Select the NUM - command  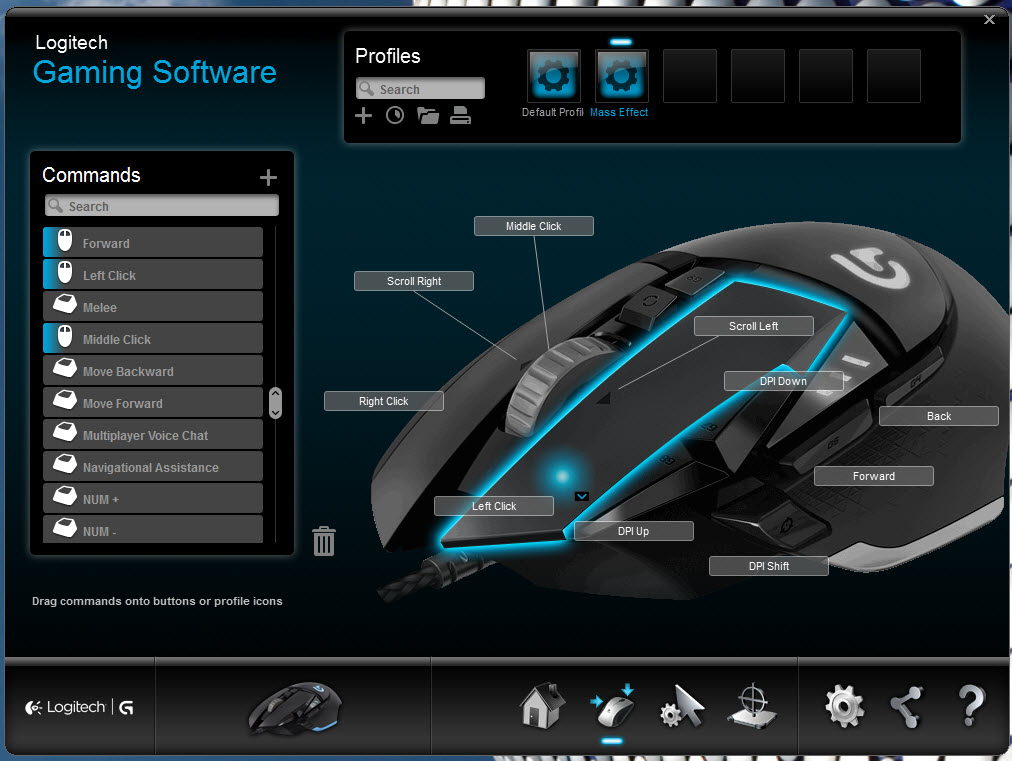(x=153, y=529)
